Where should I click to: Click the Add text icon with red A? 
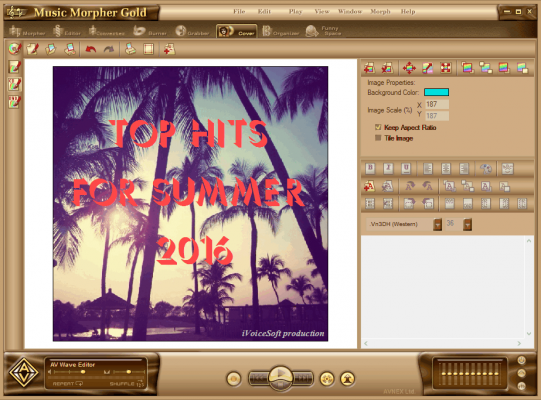(x=369, y=186)
